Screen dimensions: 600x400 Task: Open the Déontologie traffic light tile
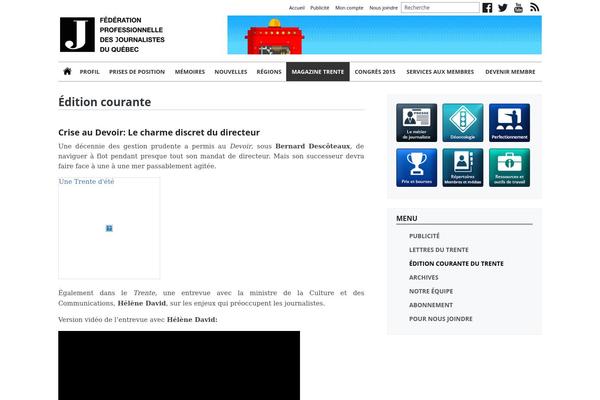pyautogui.click(x=463, y=122)
